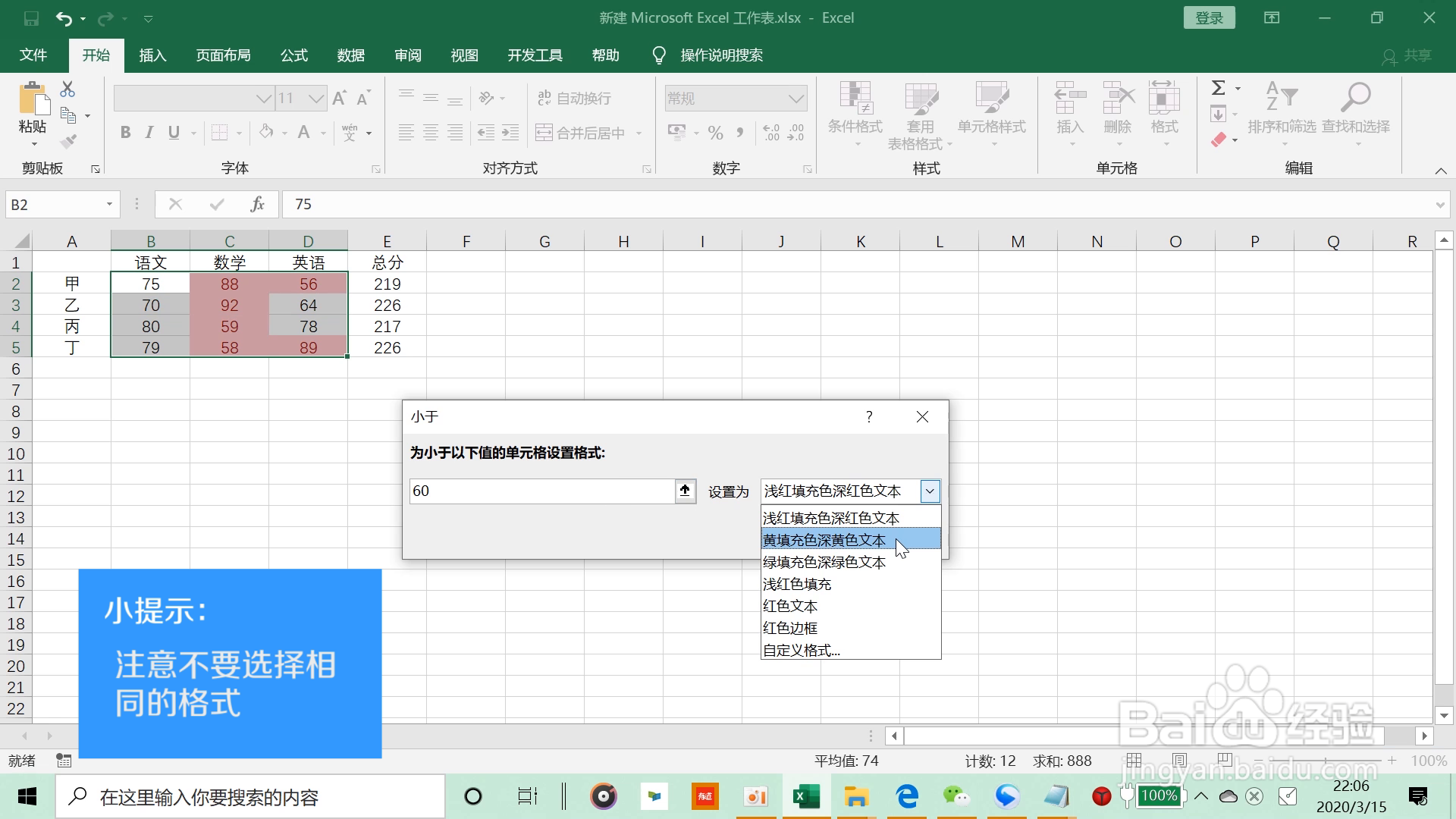Collapse the ribbon with the chevron arrow
Image resolution: width=1456 pixels, height=819 pixels.
point(1441,171)
